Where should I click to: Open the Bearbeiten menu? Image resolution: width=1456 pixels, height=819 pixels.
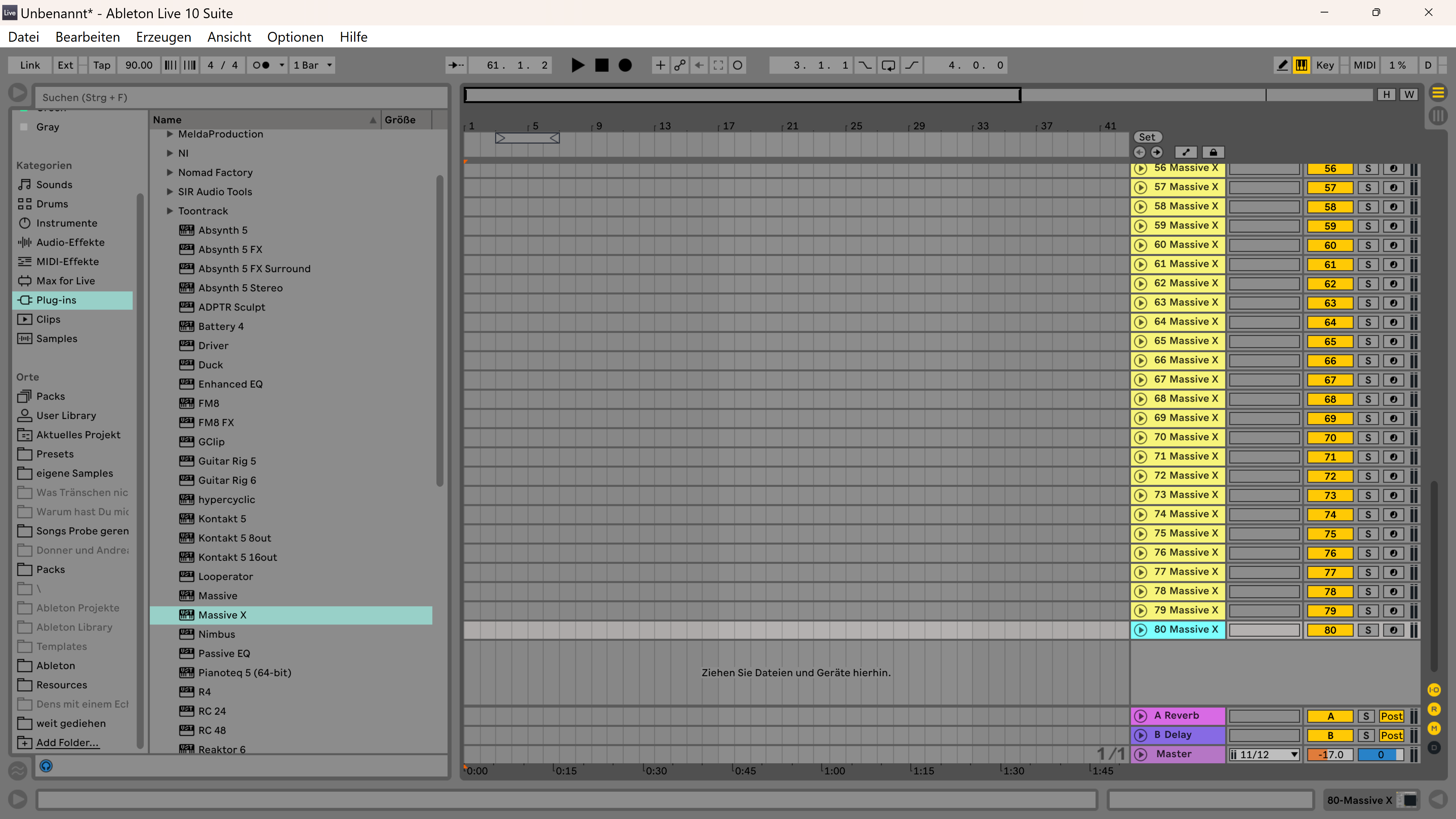click(x=88, y=37)
